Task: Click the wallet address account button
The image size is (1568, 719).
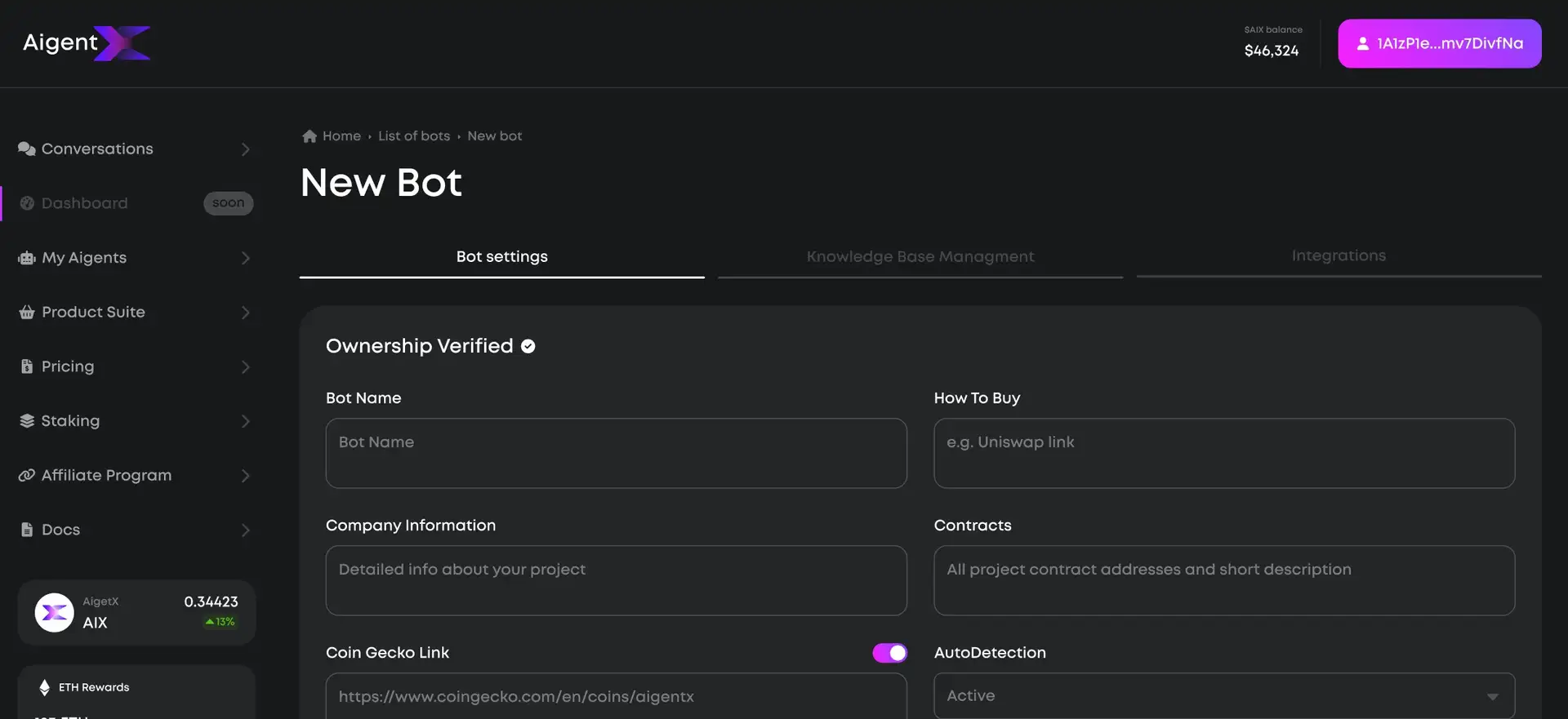Action: (1439, 43)
